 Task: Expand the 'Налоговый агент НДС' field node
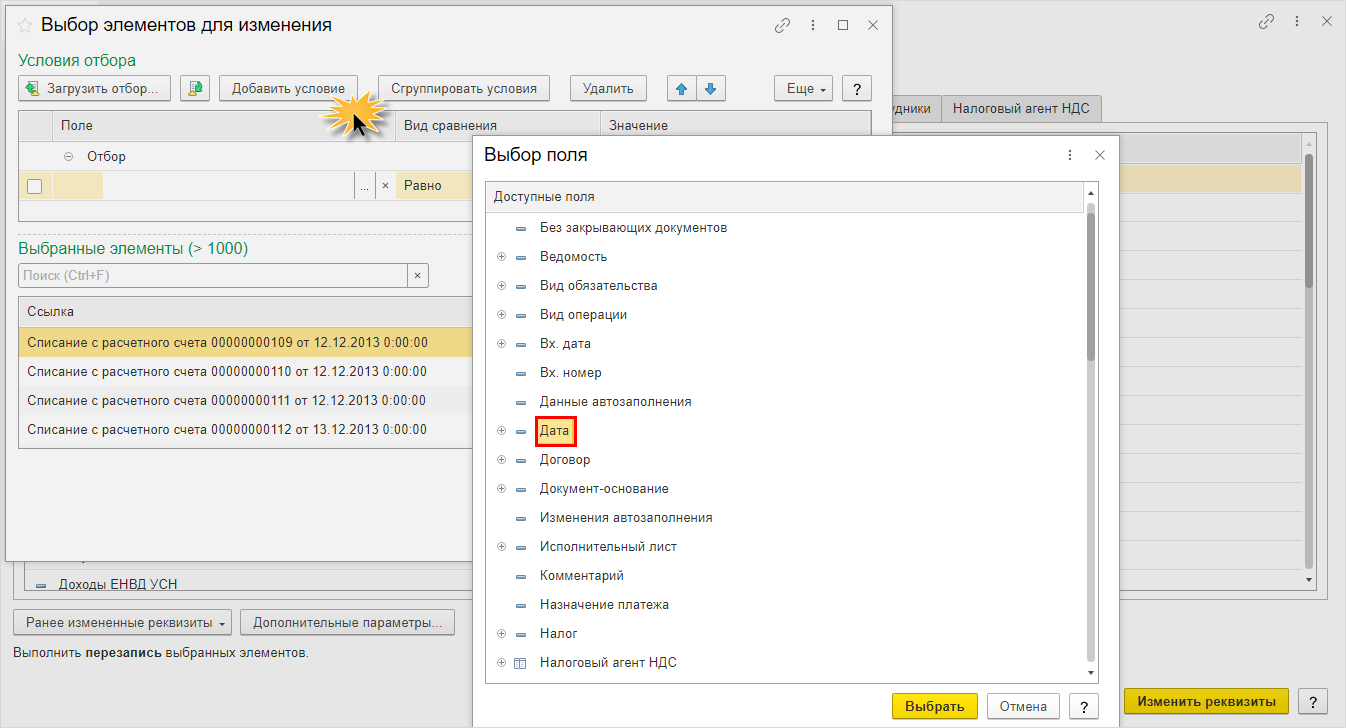[x=501, y=663]
